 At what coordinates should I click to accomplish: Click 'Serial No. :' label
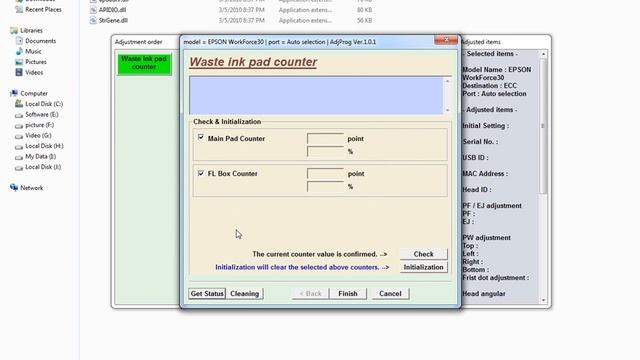pyautogui.click(x=480, y=142)
